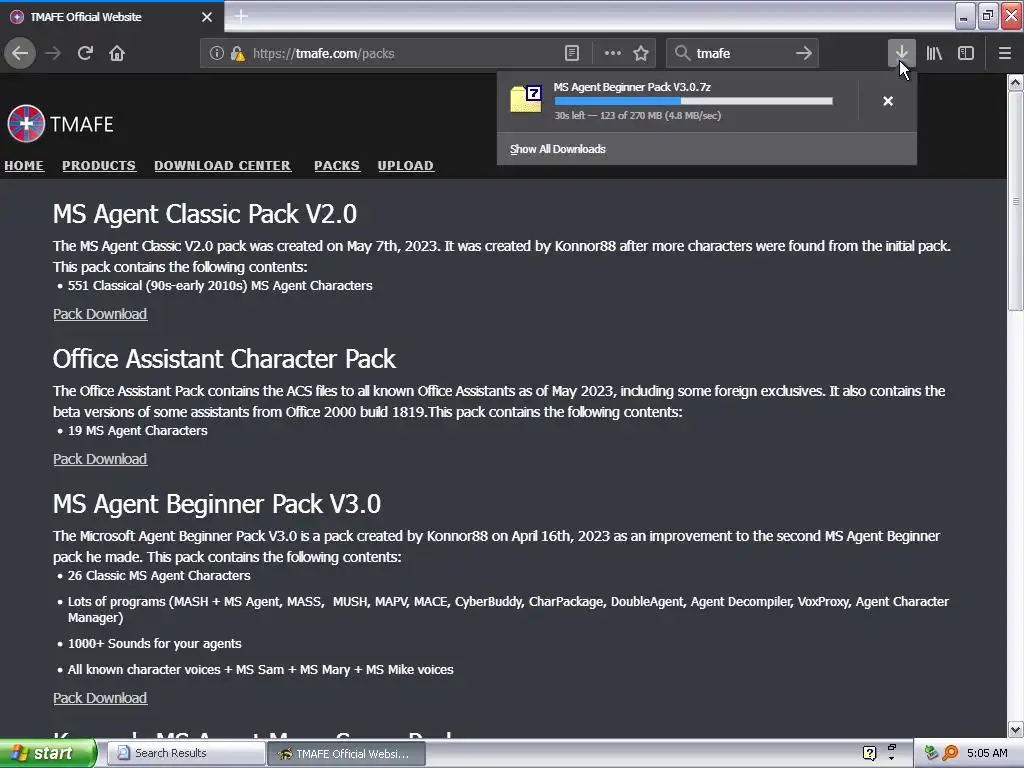
Task: Show sidebars icon
Action: click(966, 53)
